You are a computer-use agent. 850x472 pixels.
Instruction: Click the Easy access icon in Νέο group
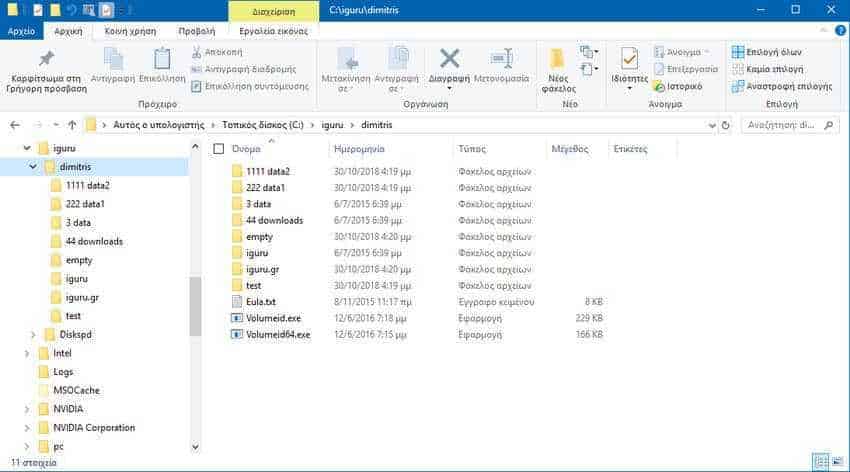point(589,69)
